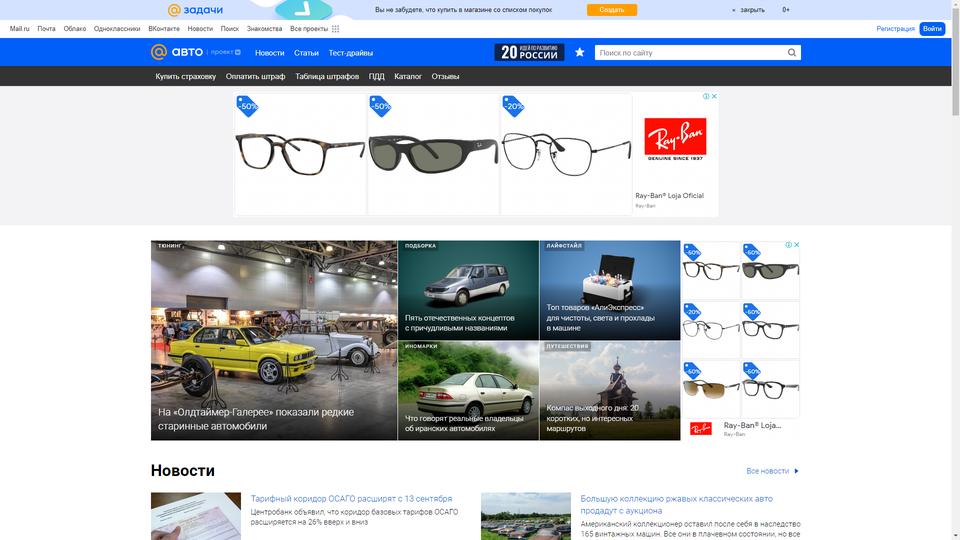Click the ОСАГО news thumbnail image
Screen dimensions: 960x540
coord(196,516)
